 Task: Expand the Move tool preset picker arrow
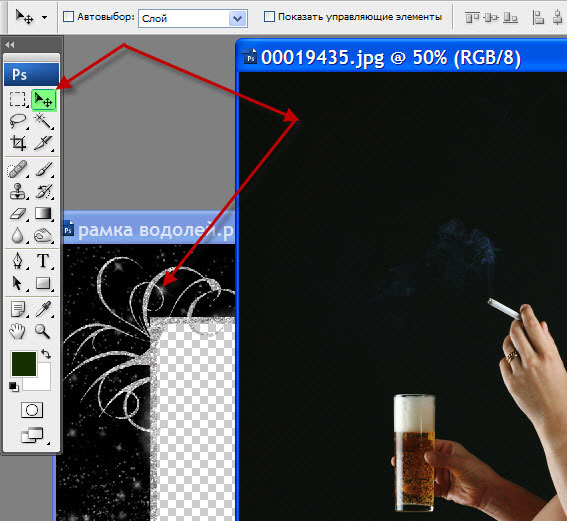click(x=44, y=17)
